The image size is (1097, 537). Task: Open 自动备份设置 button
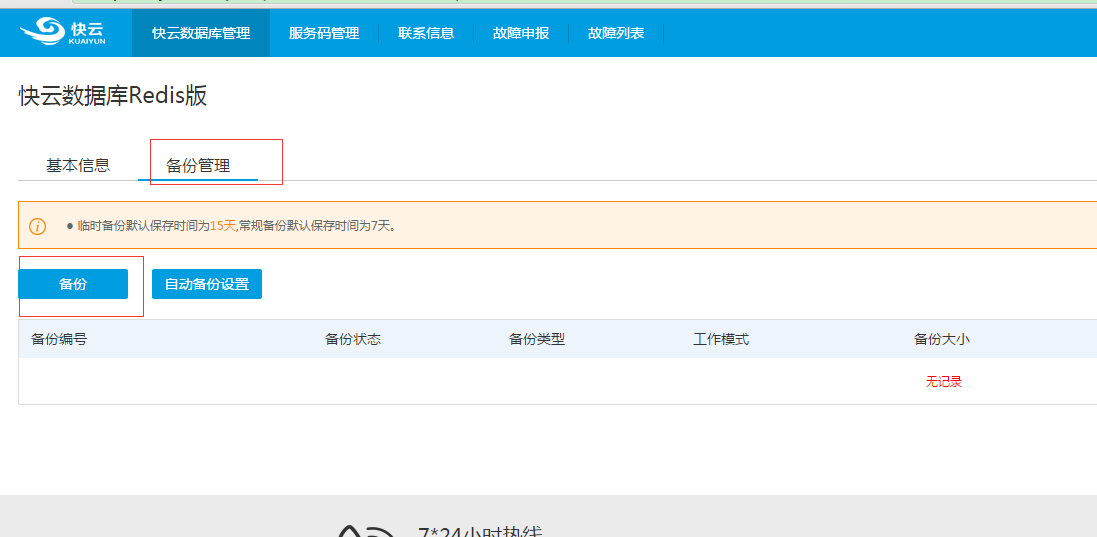207,284
